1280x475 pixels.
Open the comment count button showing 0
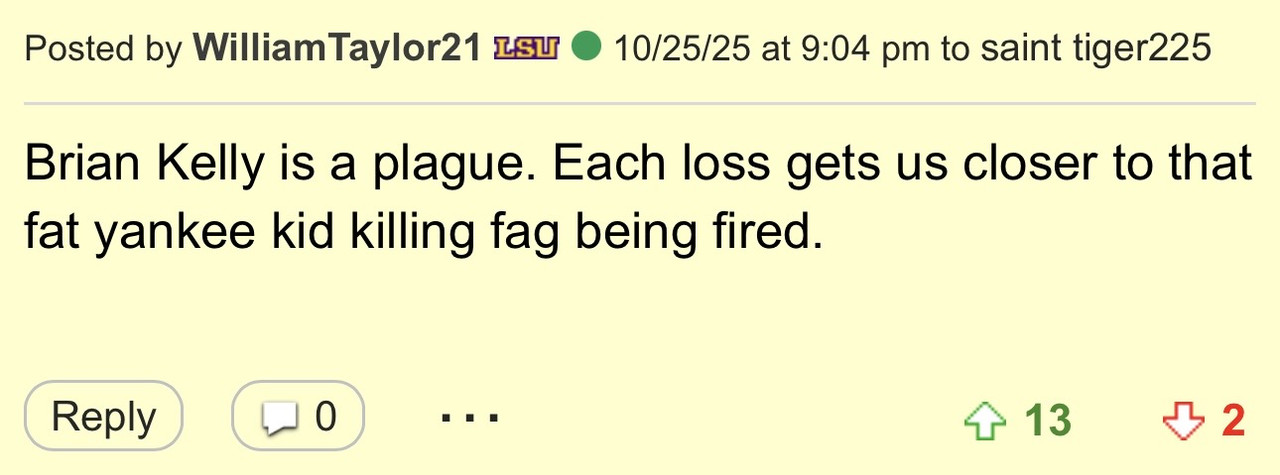(298, 416)
